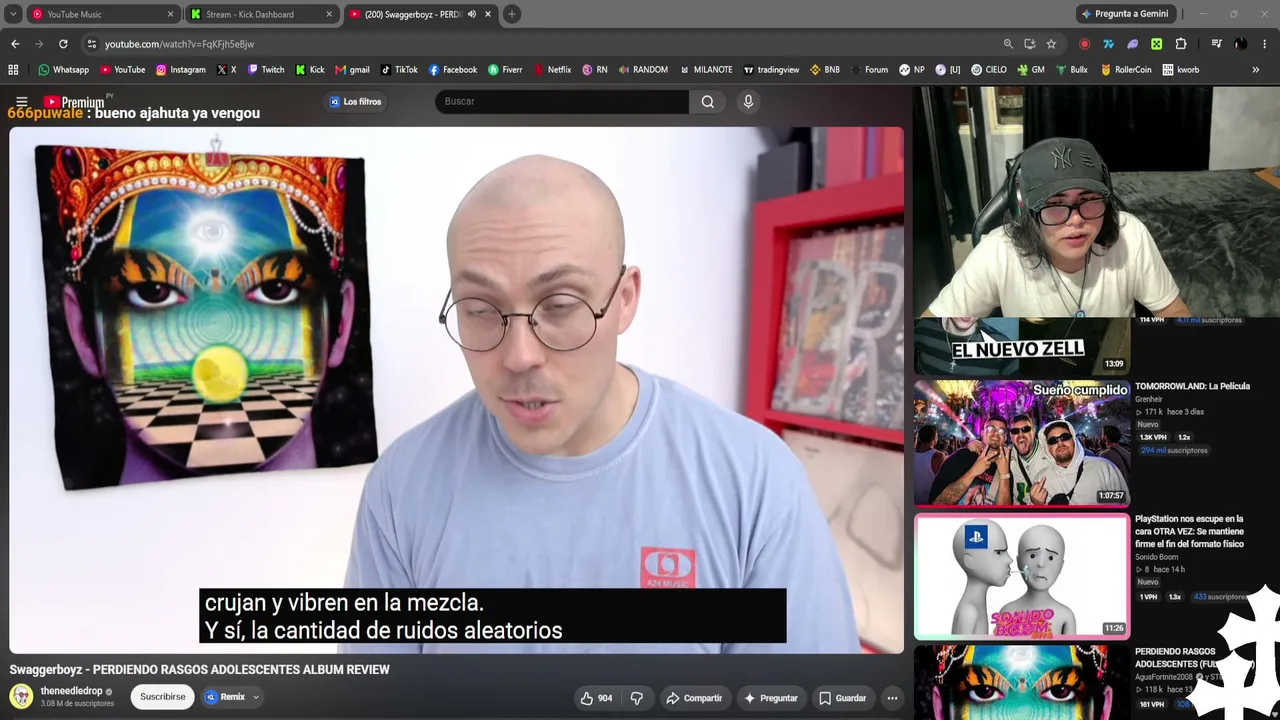
Task: Open the Forum bookmark
Action: tap(869, 70)
